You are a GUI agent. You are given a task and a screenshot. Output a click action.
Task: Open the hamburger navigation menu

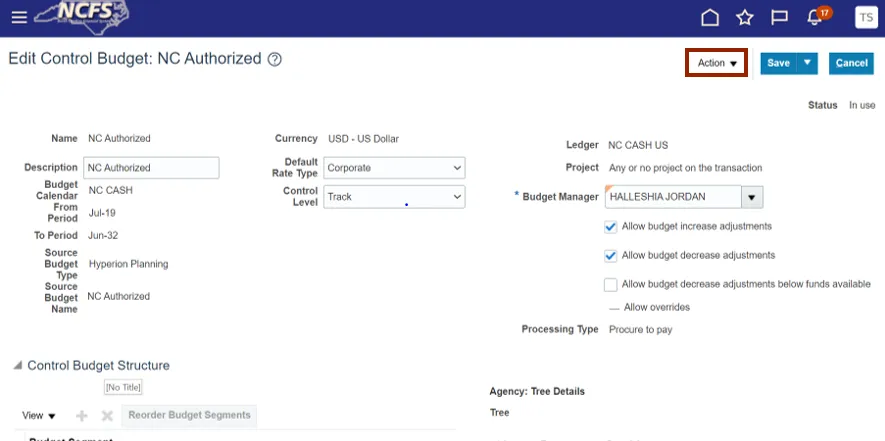click(19, 18)
